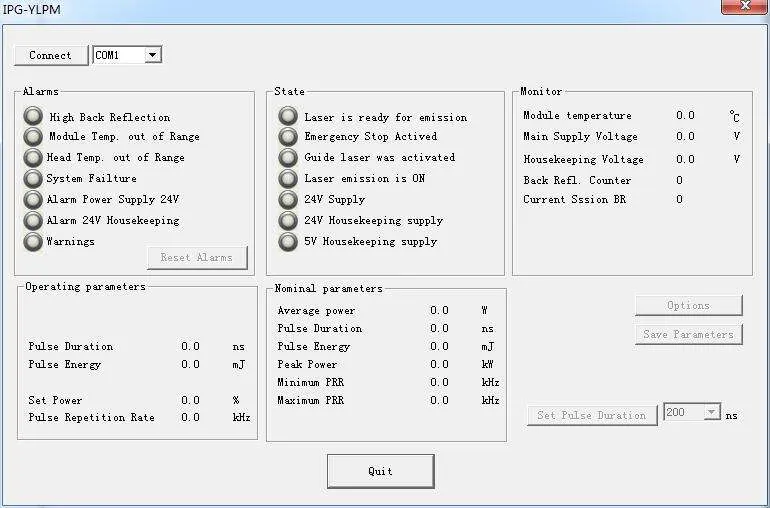Close the IPG-YLPM window
This screenshot has width=770, height=508.
click(x=745, y=6)
